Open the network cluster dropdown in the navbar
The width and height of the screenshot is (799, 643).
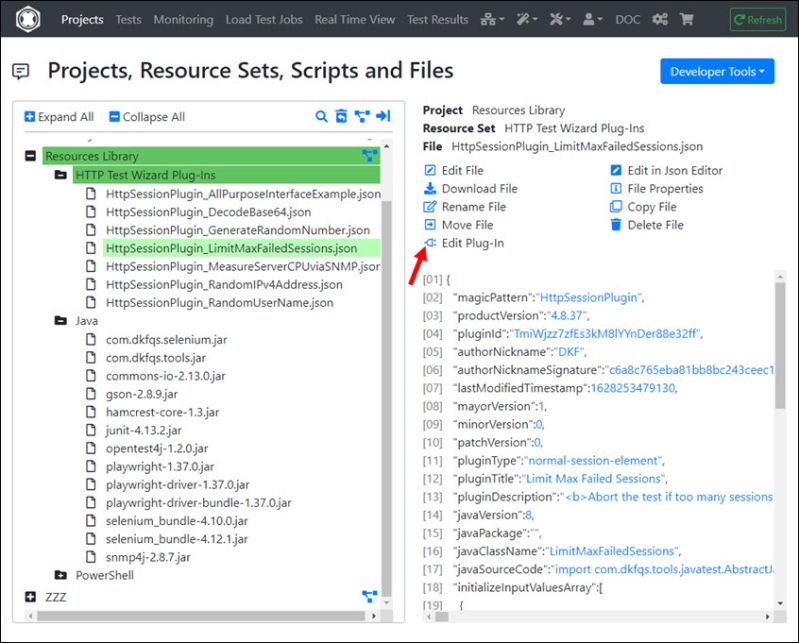492,19
